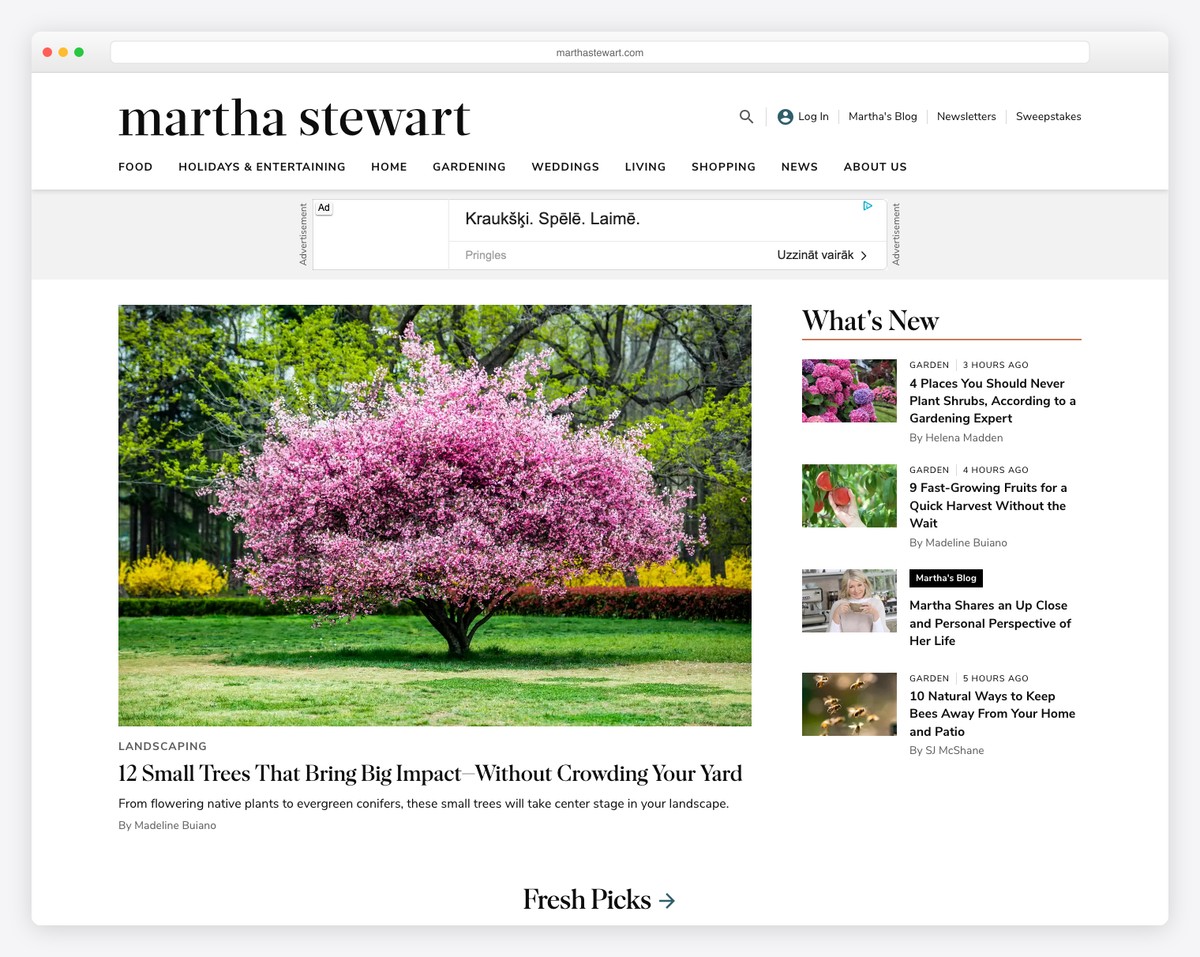Viewport: 1200px width, 957px height.
Task: Click the AdChoices icon on the ad
Action: point(866,205)
